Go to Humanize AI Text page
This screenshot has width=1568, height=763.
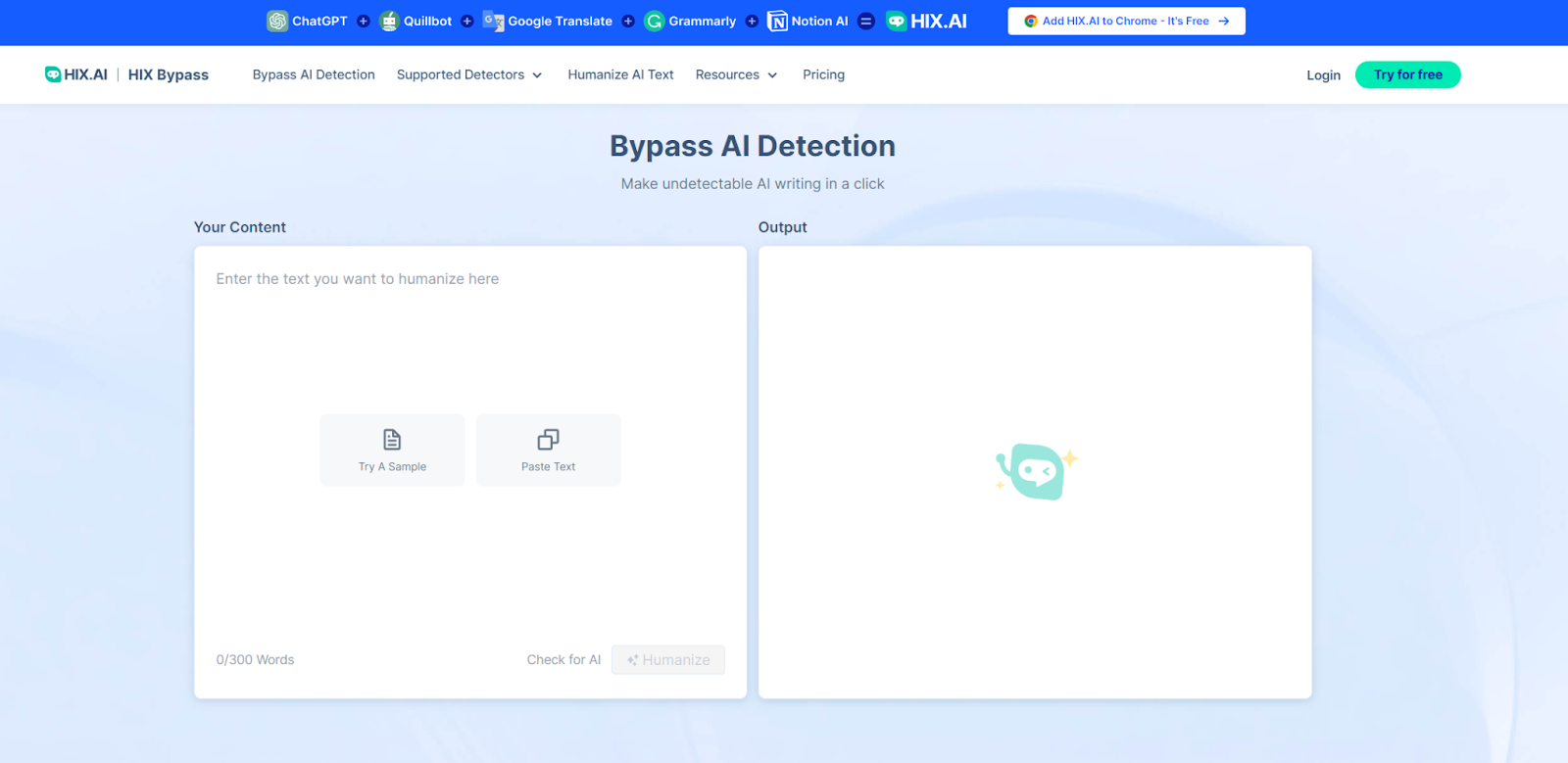click(x=620, y=74)
